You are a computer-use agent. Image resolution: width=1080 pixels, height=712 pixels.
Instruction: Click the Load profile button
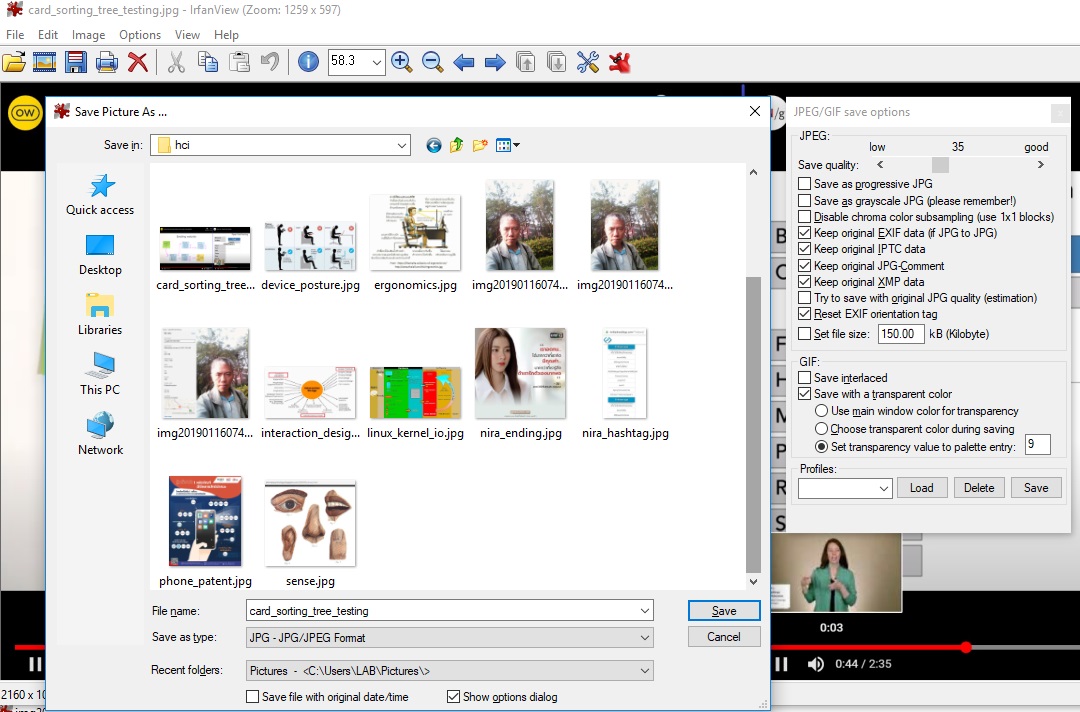pyautogui.click(x=922, y=488)
